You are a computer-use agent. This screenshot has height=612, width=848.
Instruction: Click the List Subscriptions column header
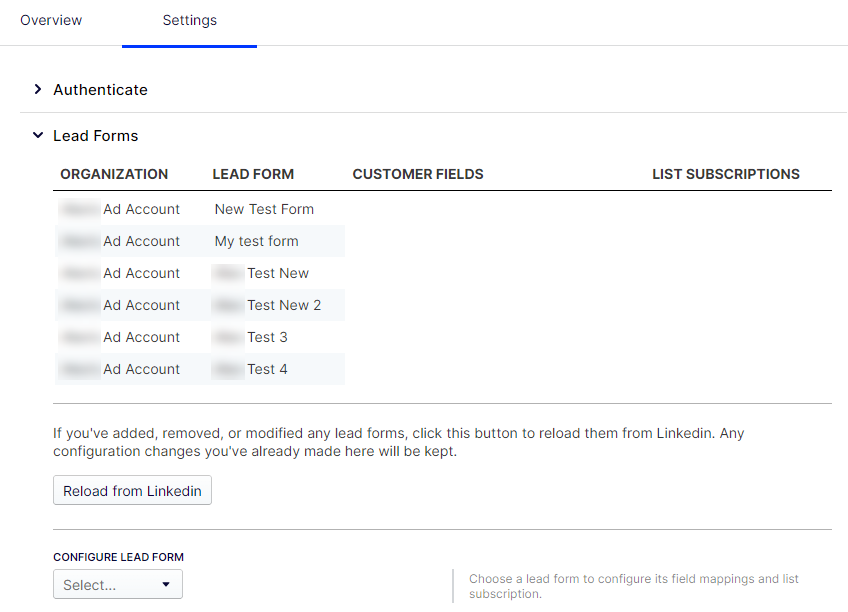(725, 174)
